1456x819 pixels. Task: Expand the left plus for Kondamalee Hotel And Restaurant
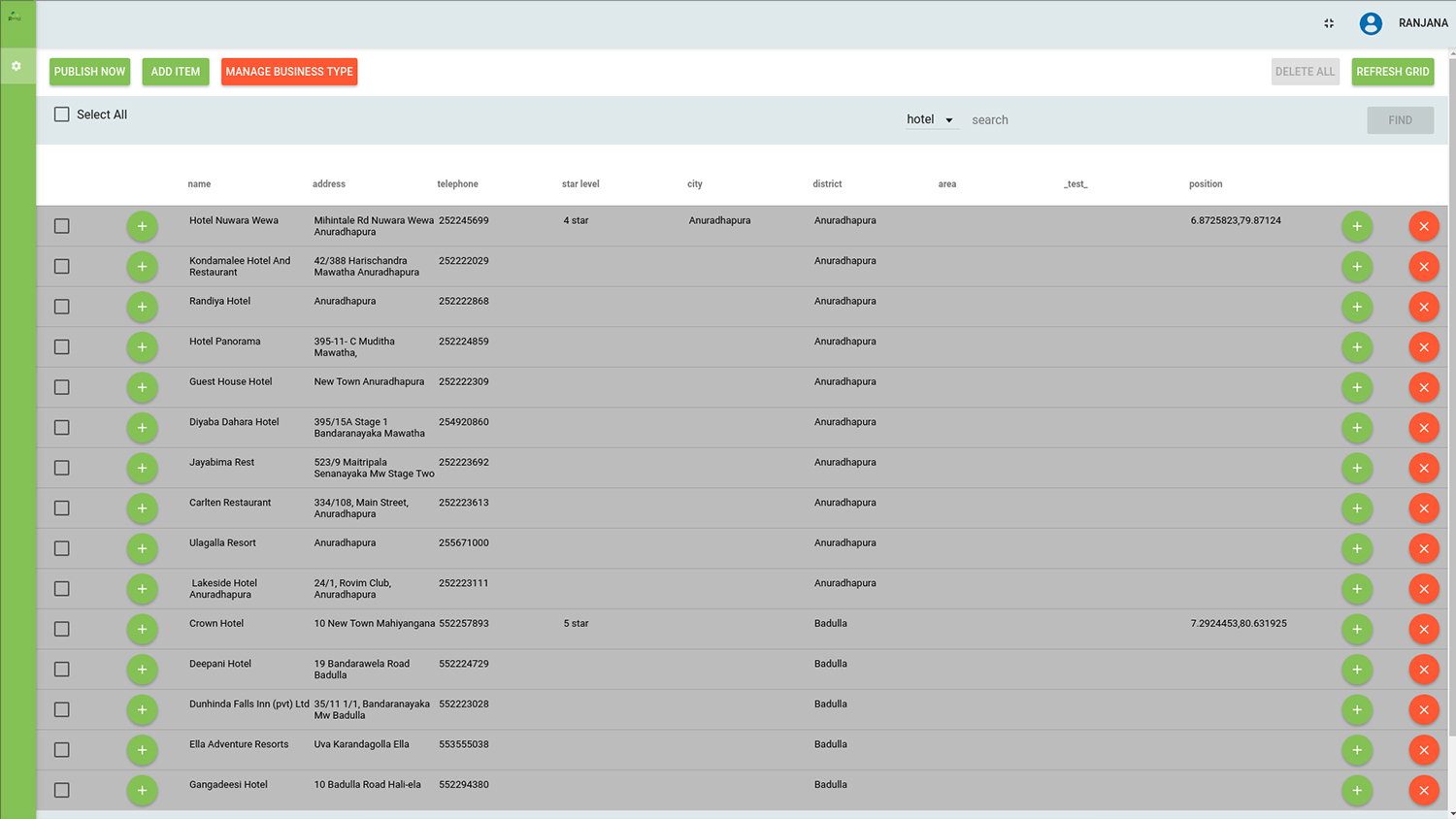pos(142,267)
